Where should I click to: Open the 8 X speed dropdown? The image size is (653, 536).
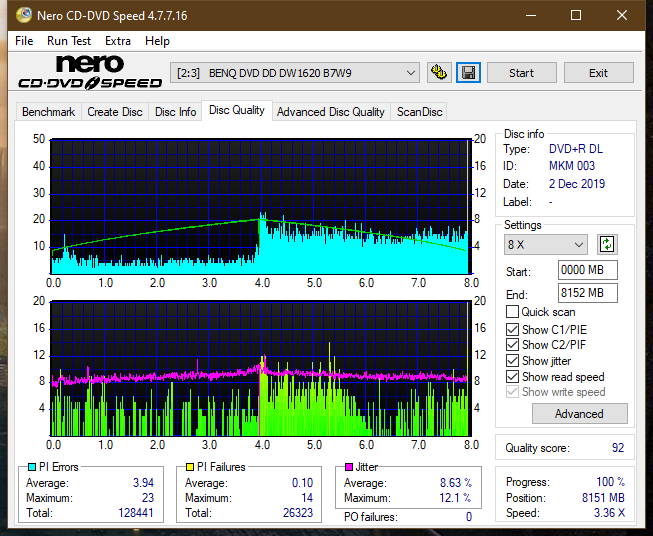pos(546,244)
